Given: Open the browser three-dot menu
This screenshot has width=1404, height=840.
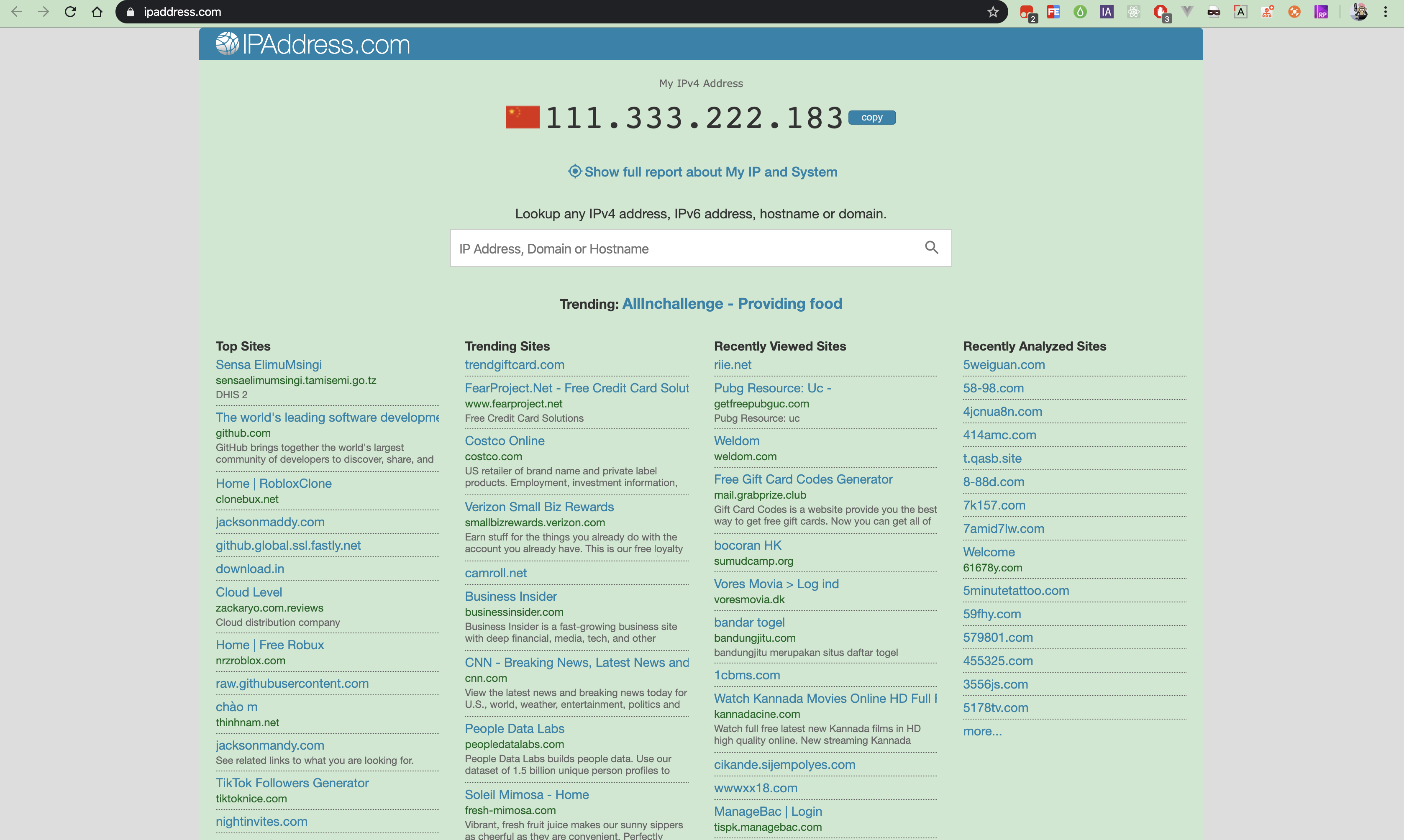Looking at the screenshot, I should 1386,11.
